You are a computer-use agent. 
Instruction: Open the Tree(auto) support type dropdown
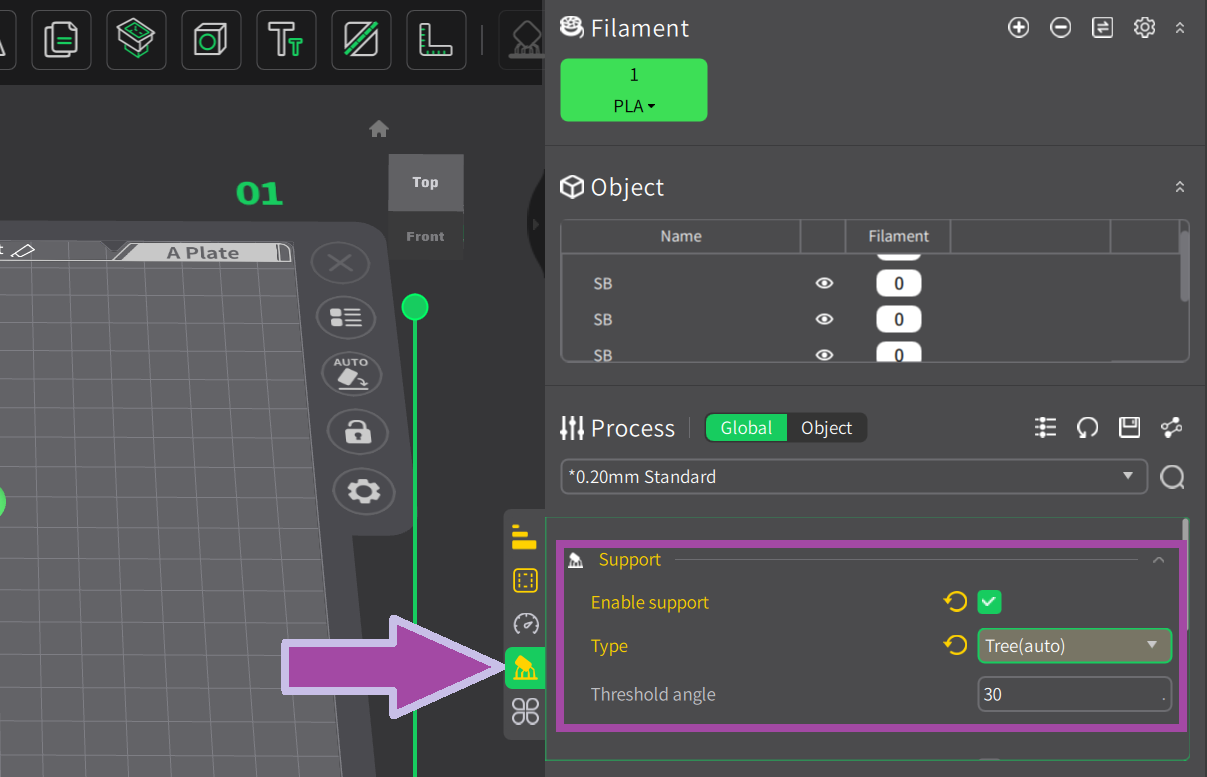click(1073, 646)
